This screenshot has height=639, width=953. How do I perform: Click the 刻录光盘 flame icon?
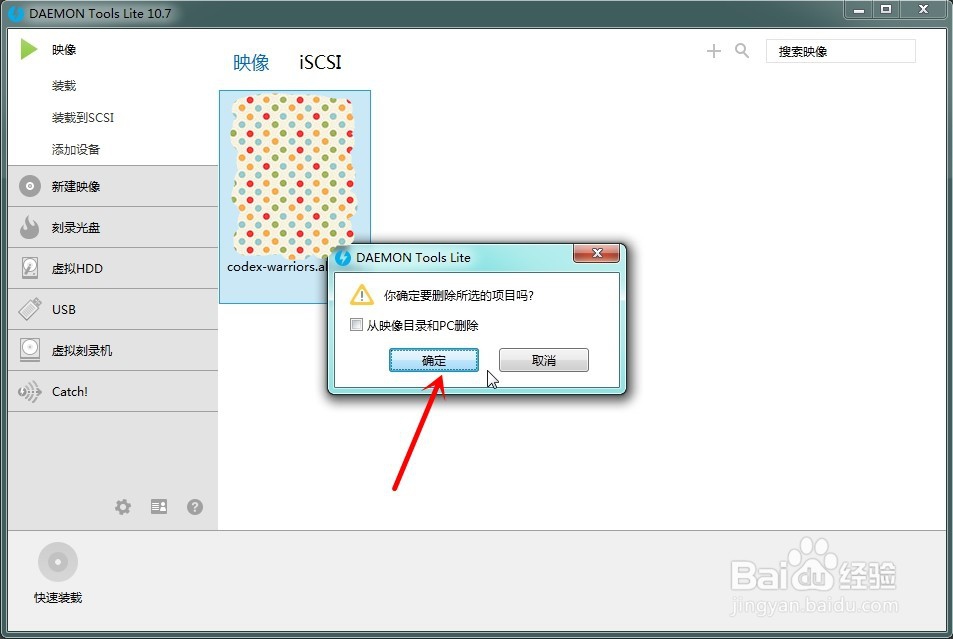point(29,227)
